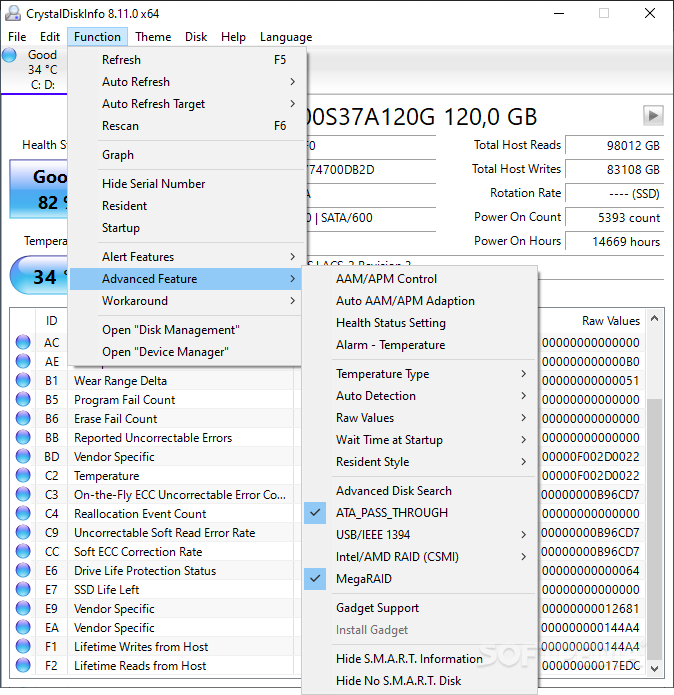Click the status orb for BD Vendor Specific
Screen dimensions: 674x695
[x=23, y=457]
